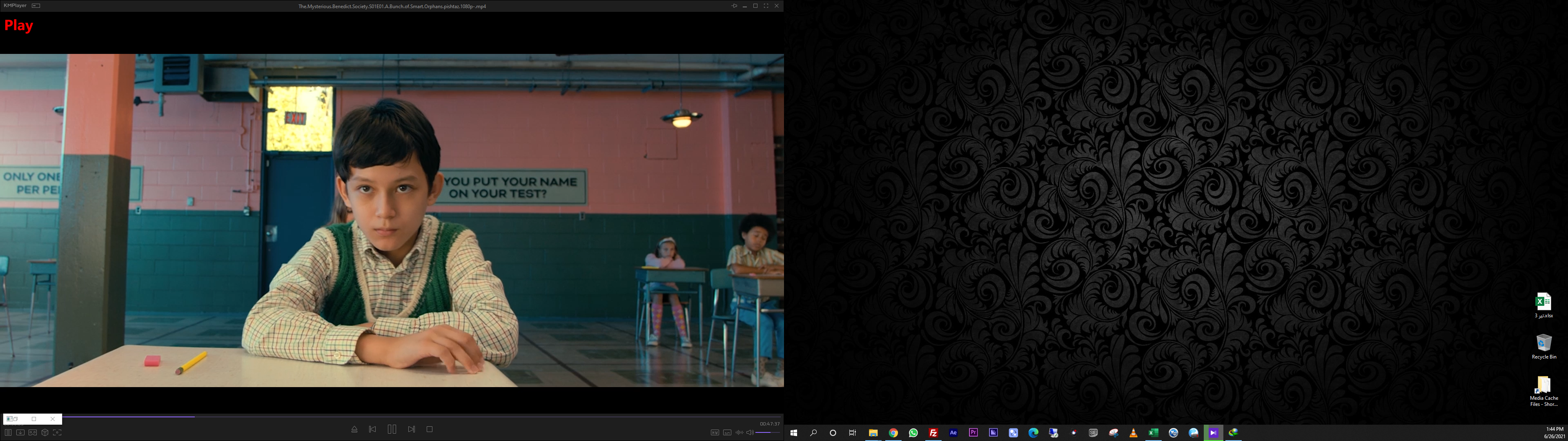Stop the video playback

click(430, 430)
